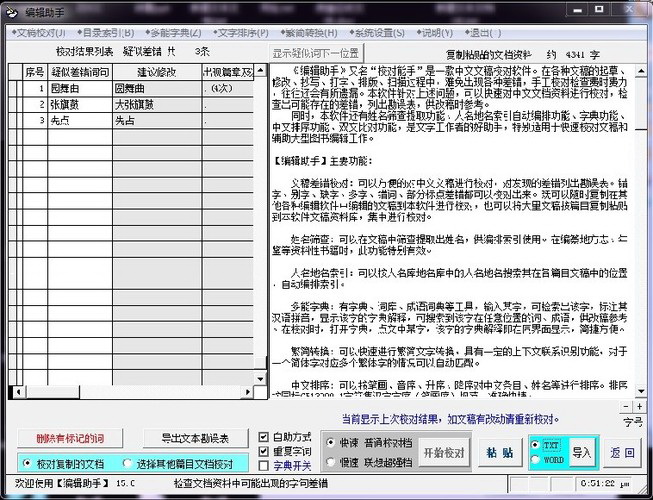The width and height of the screenshot is (653, 500).
Task: Click the 序号 column header
Action: click(35, 72)
